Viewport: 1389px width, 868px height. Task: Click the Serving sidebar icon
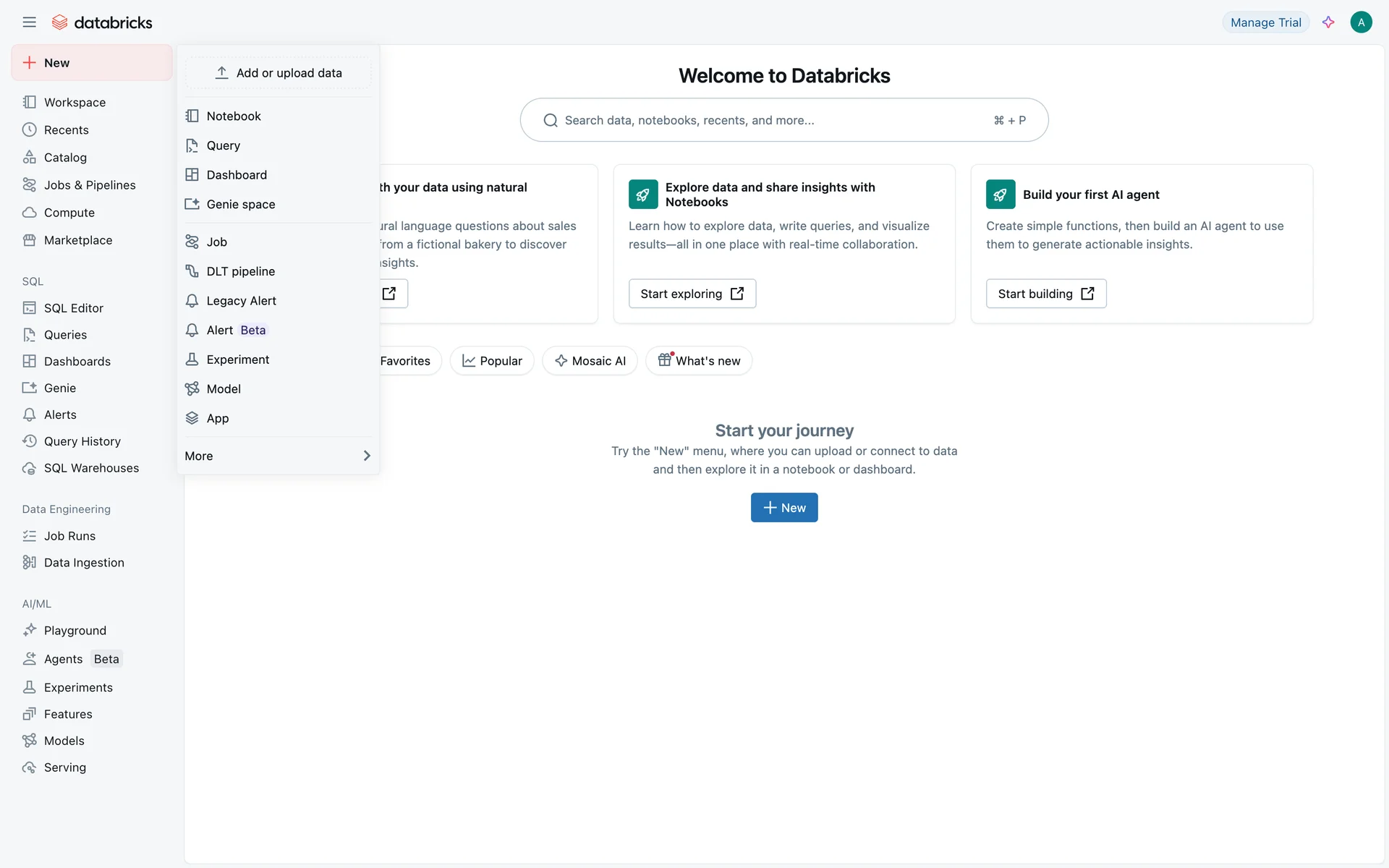(29, 767)
